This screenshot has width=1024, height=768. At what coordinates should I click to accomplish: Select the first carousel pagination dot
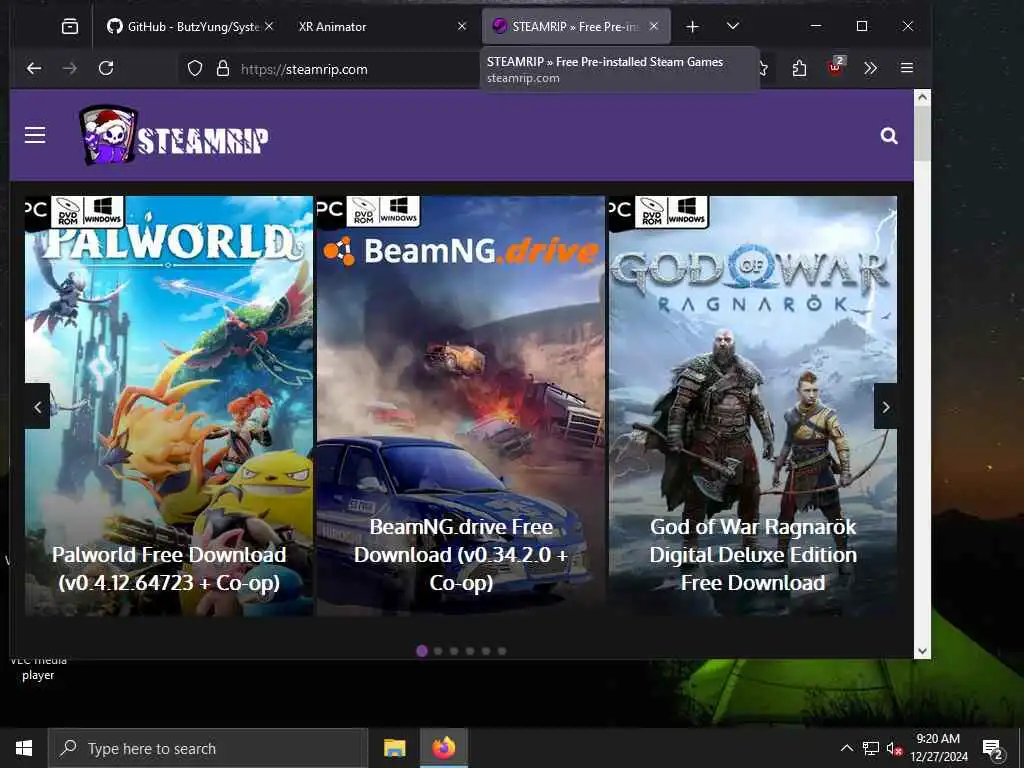tap(422, 651)
